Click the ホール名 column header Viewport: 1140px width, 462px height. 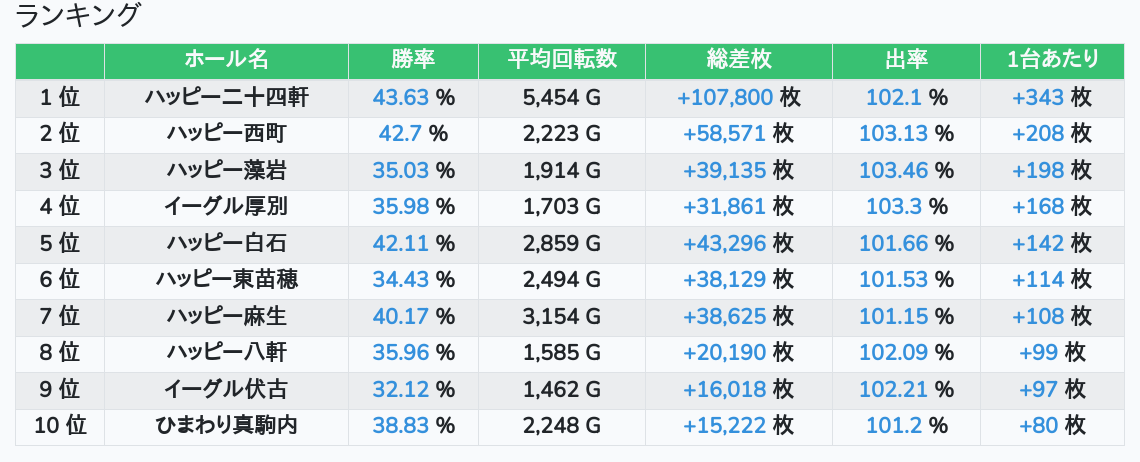pos(226,60)
